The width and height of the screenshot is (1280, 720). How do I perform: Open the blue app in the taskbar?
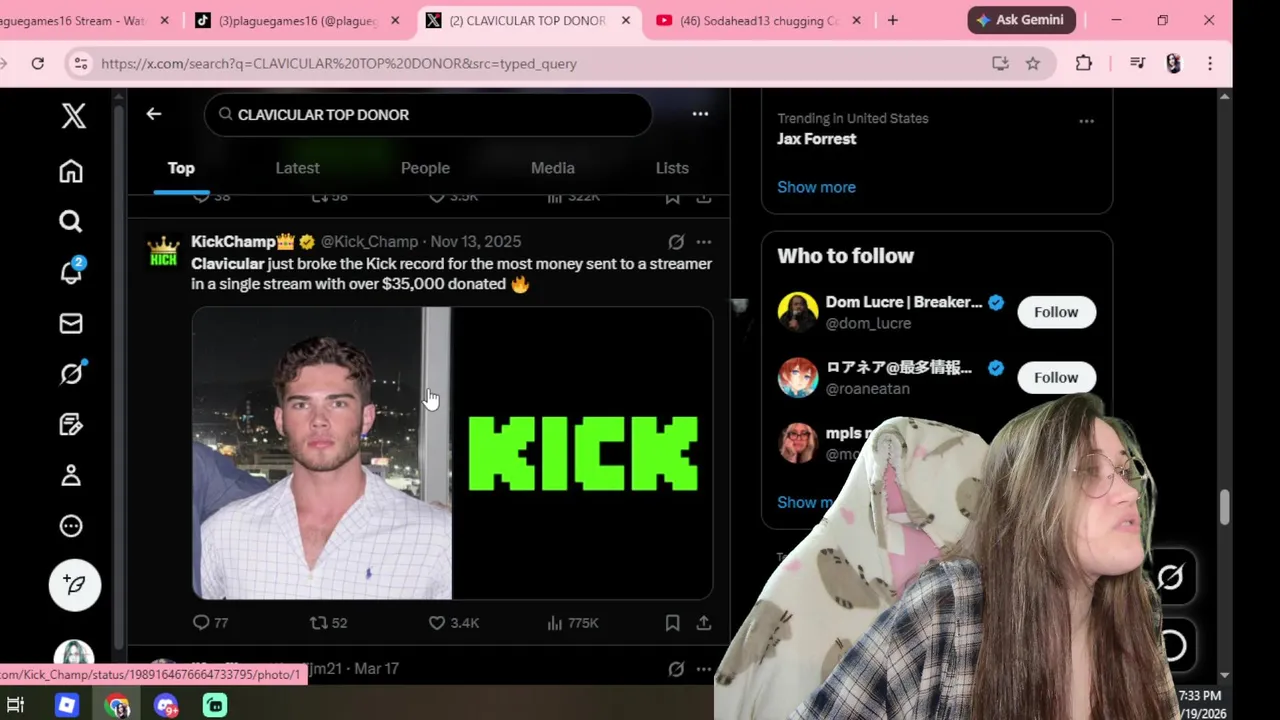pos(67,705)
